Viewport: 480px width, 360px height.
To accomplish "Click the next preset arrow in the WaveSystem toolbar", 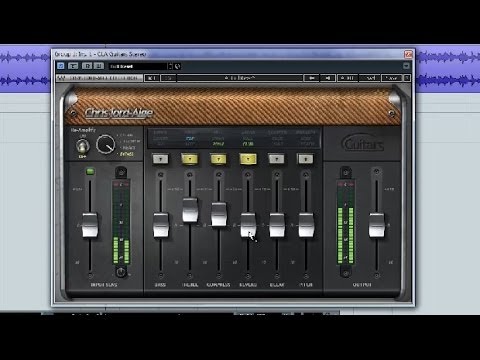I will (x=328, y=78).
